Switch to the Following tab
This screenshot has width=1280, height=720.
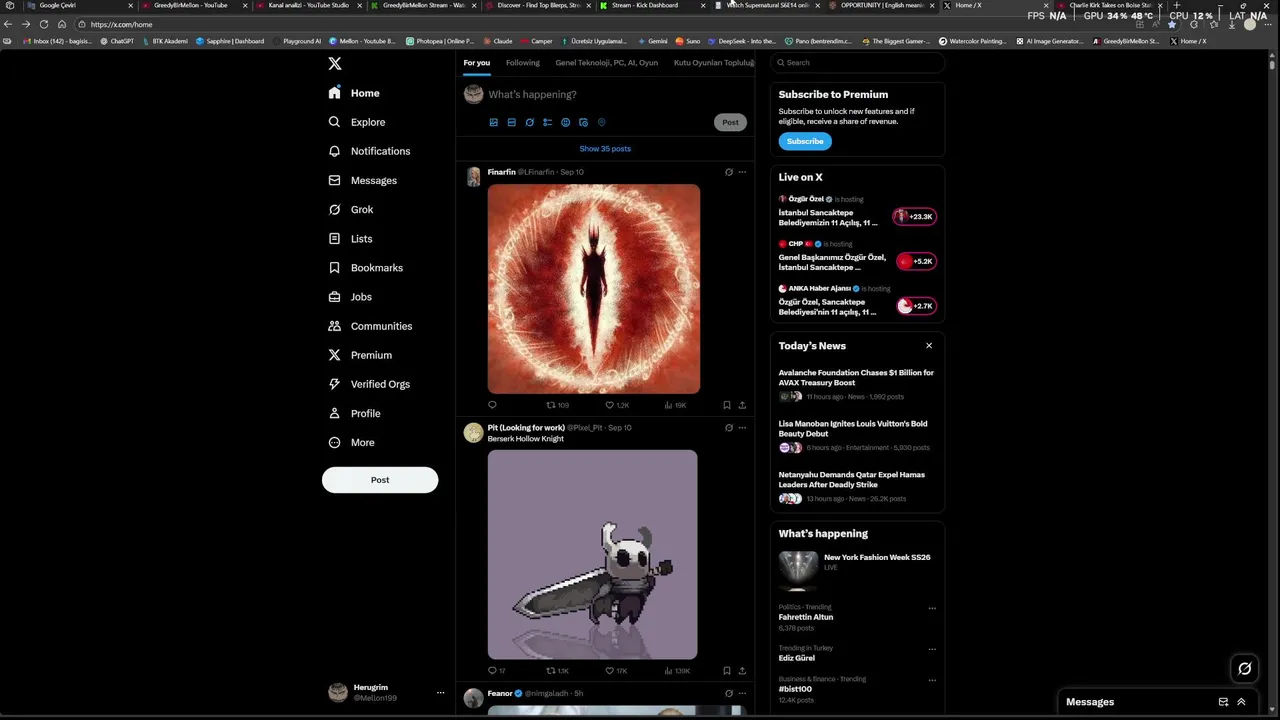click(x=522, y=62)
